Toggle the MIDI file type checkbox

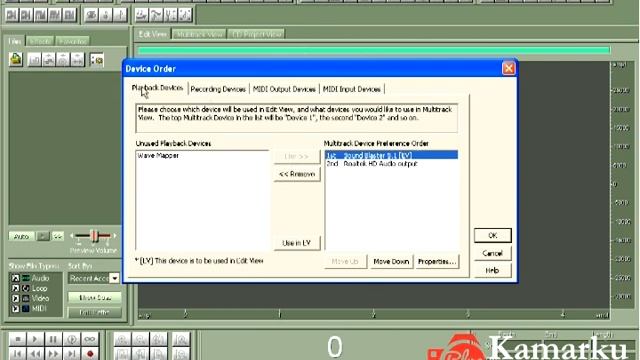click(x=16, y=309)
